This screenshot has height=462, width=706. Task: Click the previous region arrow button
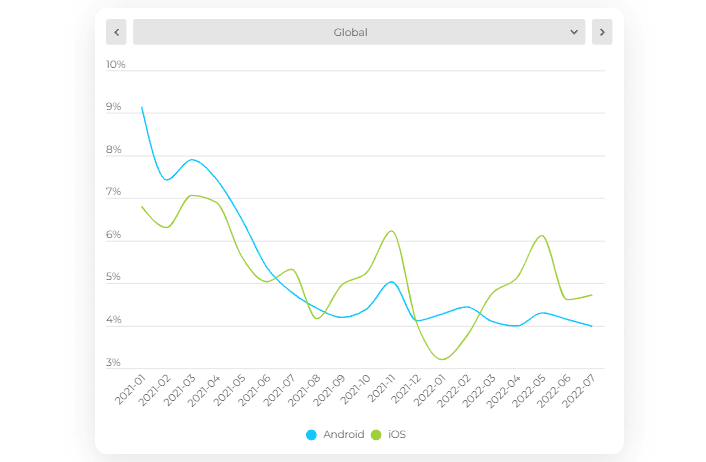pos(116,32)
